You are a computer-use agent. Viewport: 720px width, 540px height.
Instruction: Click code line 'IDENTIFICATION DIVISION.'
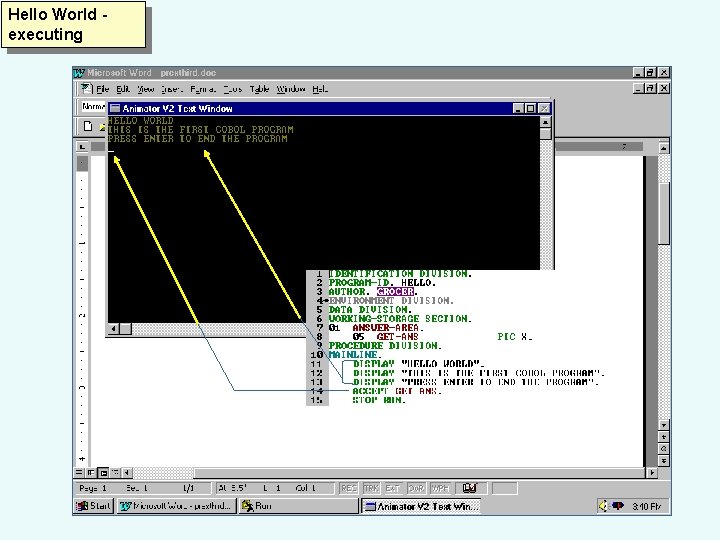tap(400, 274)
